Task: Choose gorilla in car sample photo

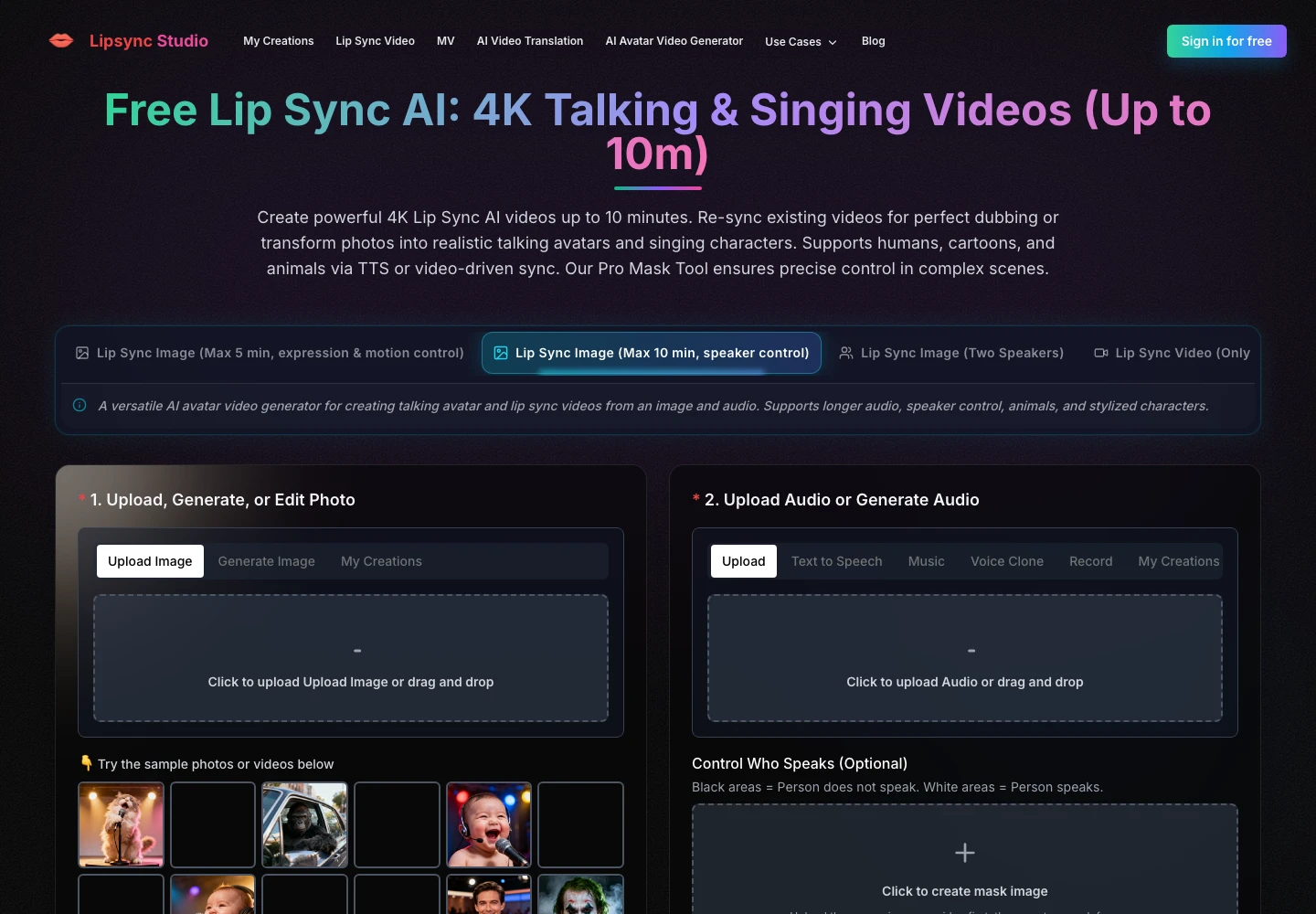Action: [305, 824]
